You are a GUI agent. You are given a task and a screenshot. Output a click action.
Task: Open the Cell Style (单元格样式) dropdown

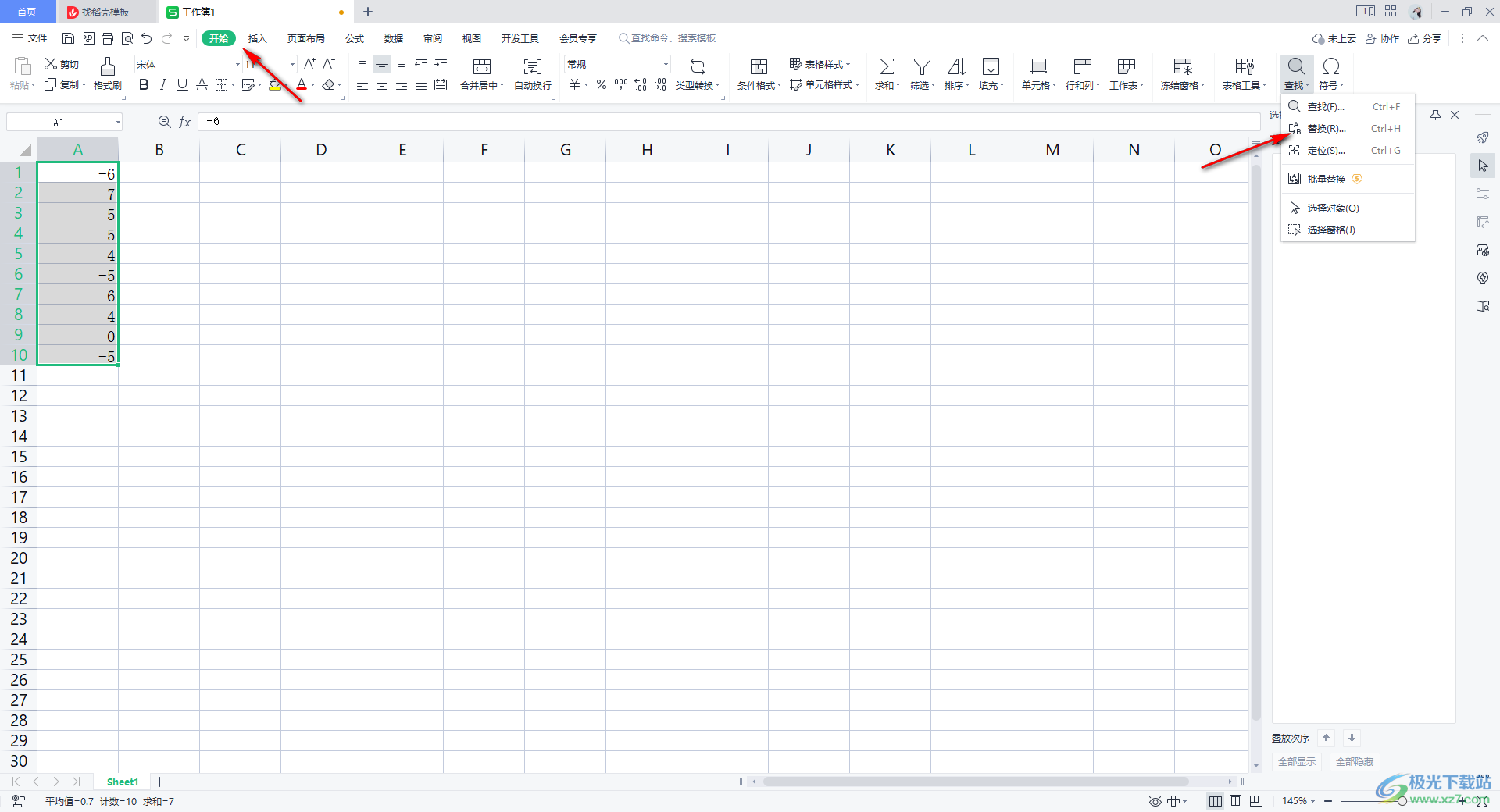click(824, 84)
